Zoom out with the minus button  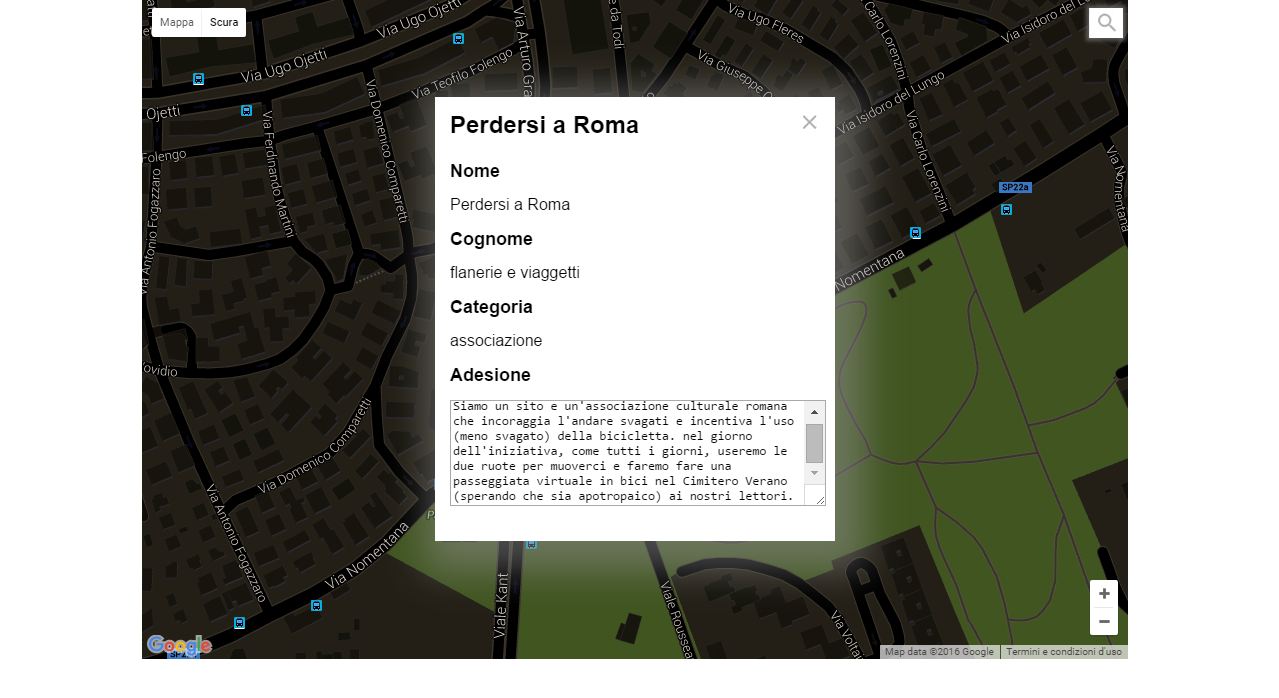coord(1104,621)
